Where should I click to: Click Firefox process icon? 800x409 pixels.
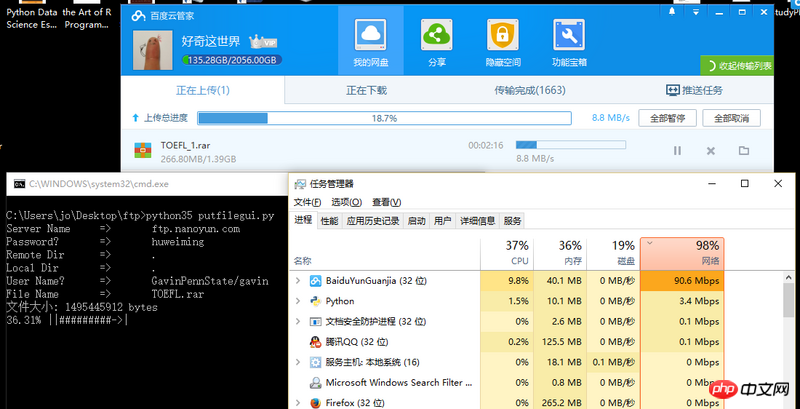pos(316,403)
